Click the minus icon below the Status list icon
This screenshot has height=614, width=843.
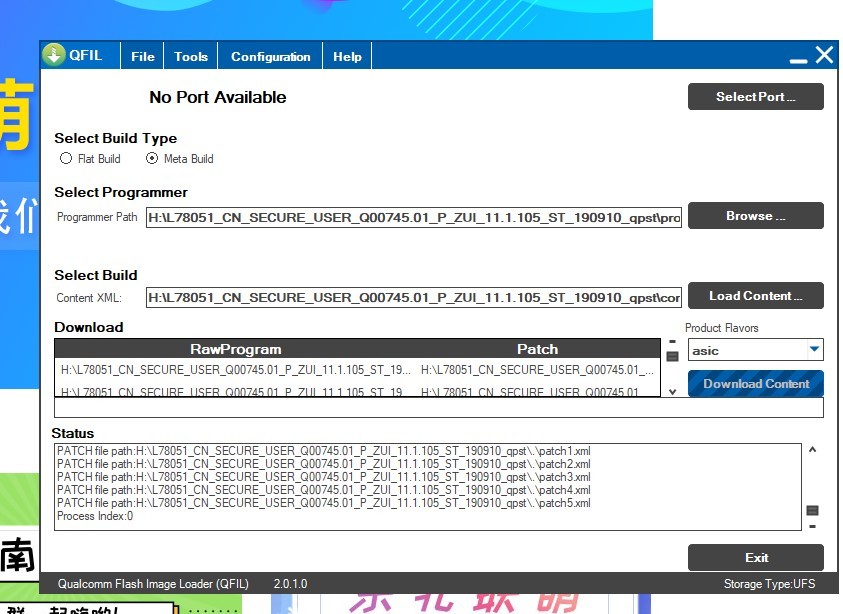812,526
